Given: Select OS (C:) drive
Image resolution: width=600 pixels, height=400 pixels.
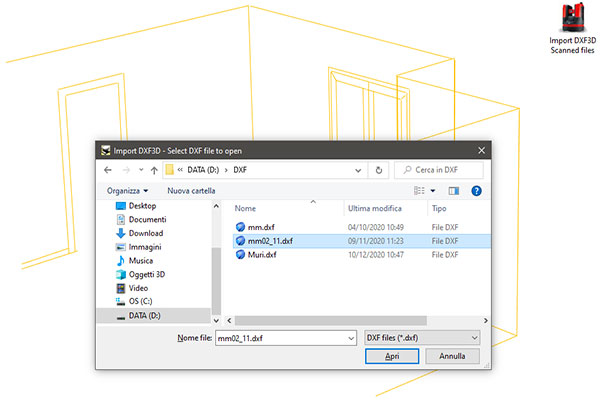Looking at the screenshot, I should 140,301.
